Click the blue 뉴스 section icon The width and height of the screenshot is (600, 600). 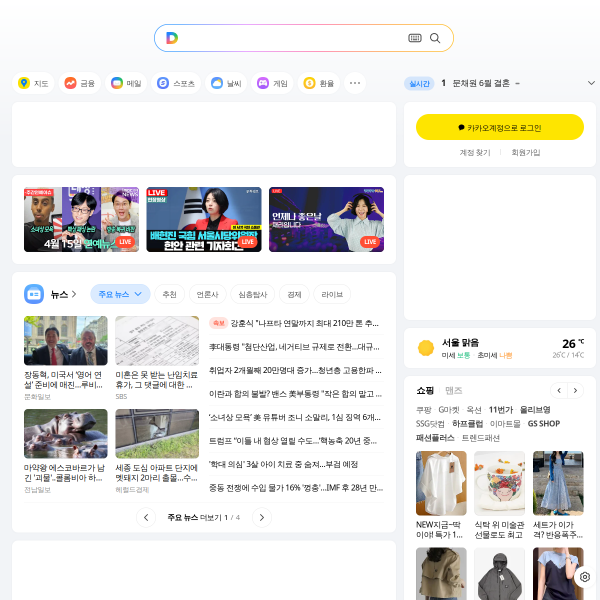click(34, 294)
